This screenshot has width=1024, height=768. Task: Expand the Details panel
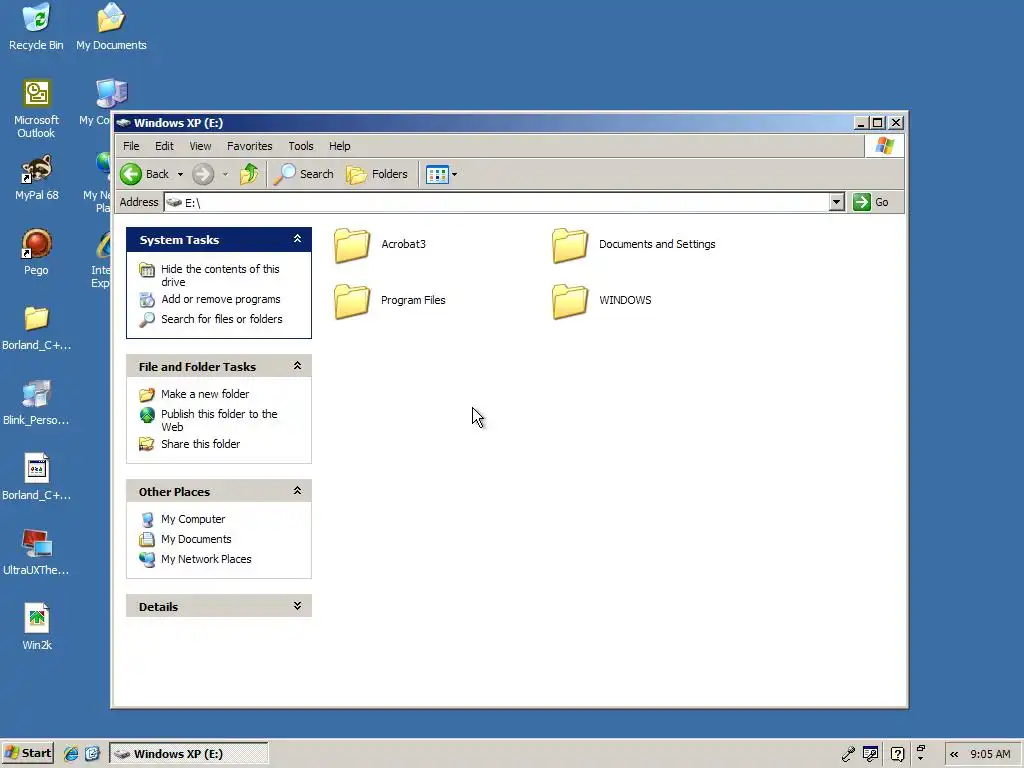pyautogui.click(x=297, y=605)
